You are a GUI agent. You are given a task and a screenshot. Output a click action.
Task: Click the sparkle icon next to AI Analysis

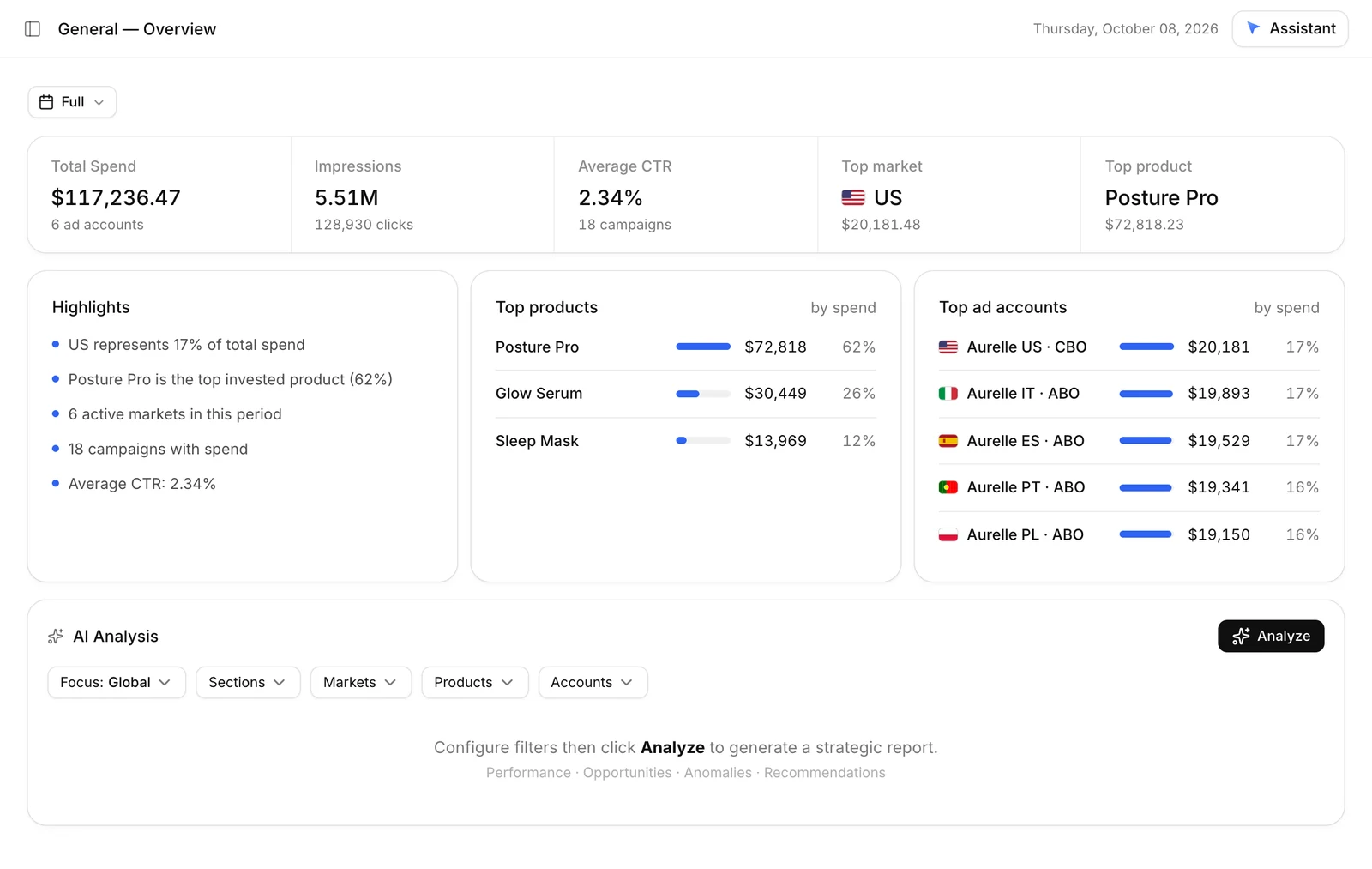click(56, 637)
